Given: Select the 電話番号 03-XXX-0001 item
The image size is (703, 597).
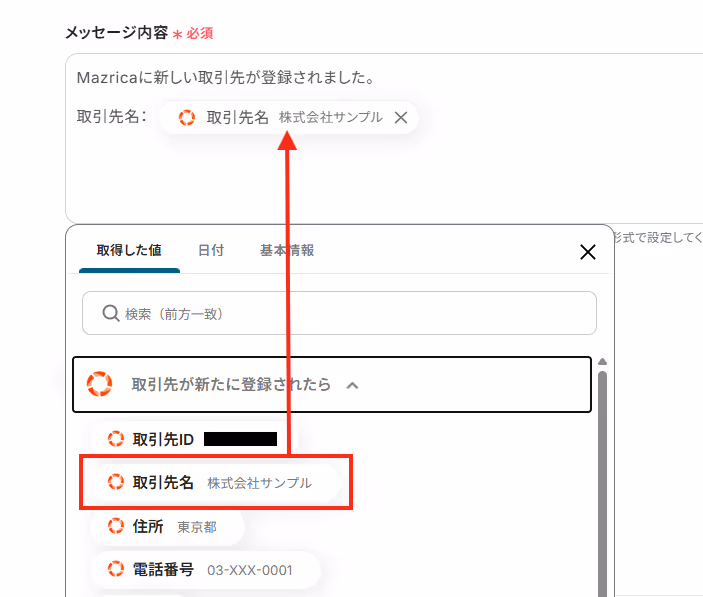Looking at the screenshot, I should pyautogui.click(x=206, y=570).
